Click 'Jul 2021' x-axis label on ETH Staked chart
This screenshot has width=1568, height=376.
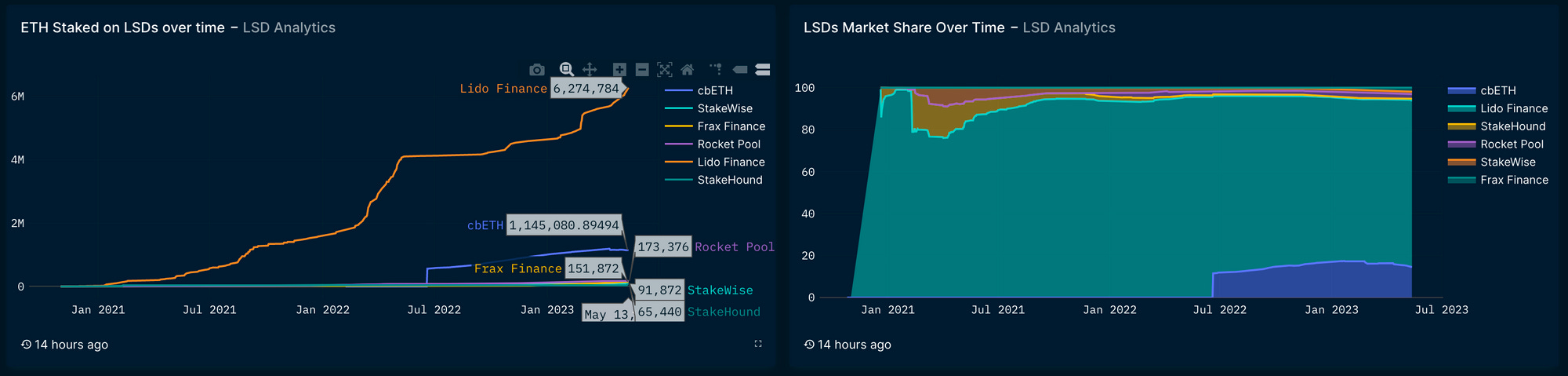pyautogui.click(x=209, y=310)
